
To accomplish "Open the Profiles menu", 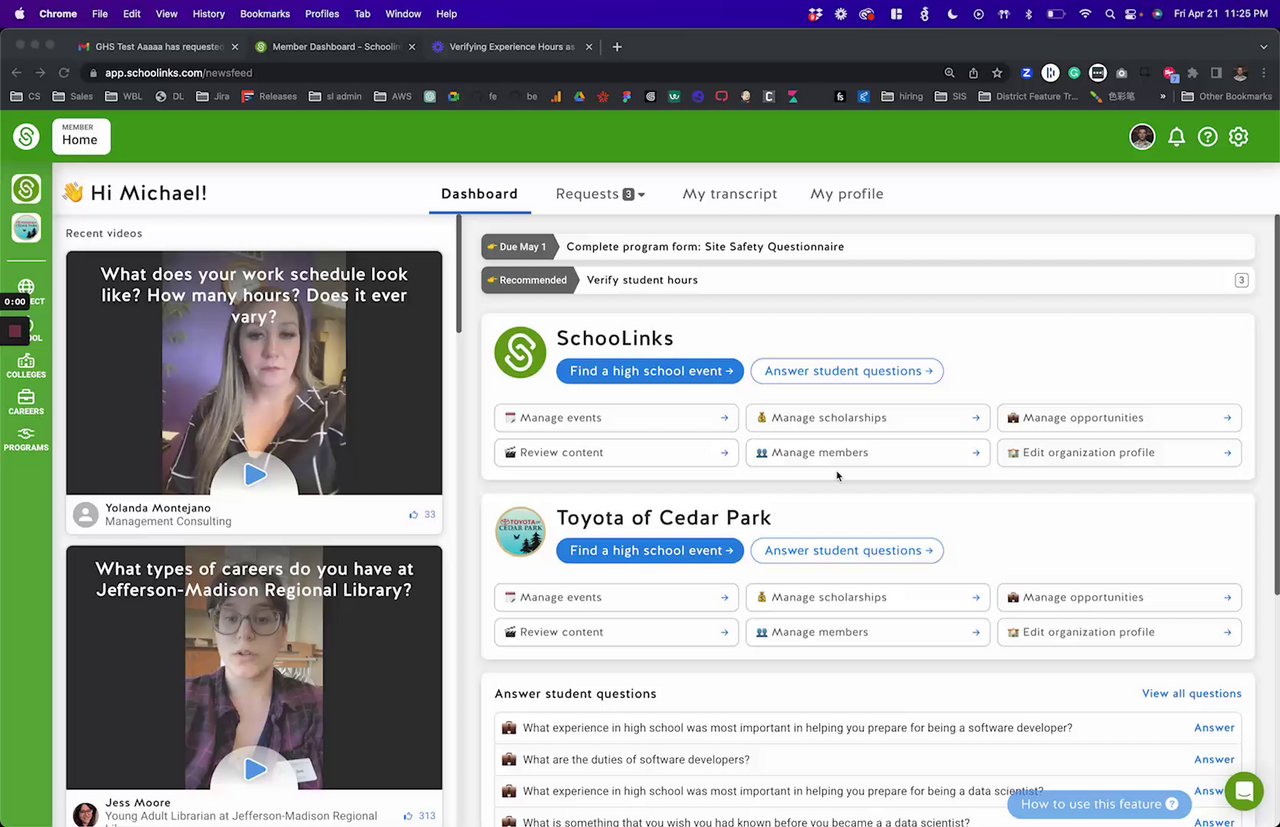I will point(322,14).
